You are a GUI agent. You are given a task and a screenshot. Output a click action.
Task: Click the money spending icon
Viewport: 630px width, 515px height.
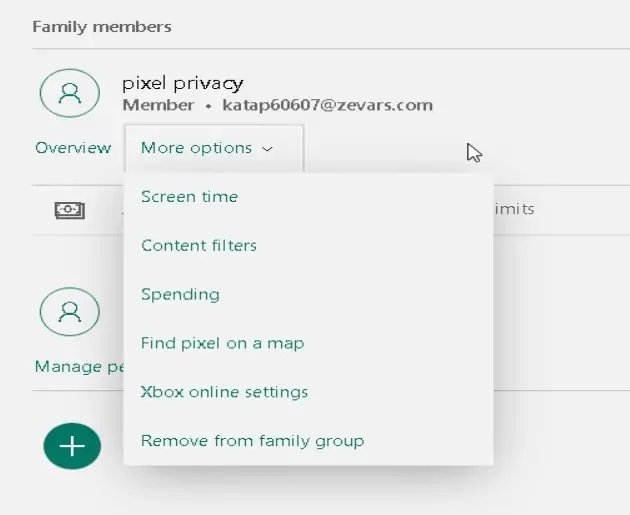(70, 210)
